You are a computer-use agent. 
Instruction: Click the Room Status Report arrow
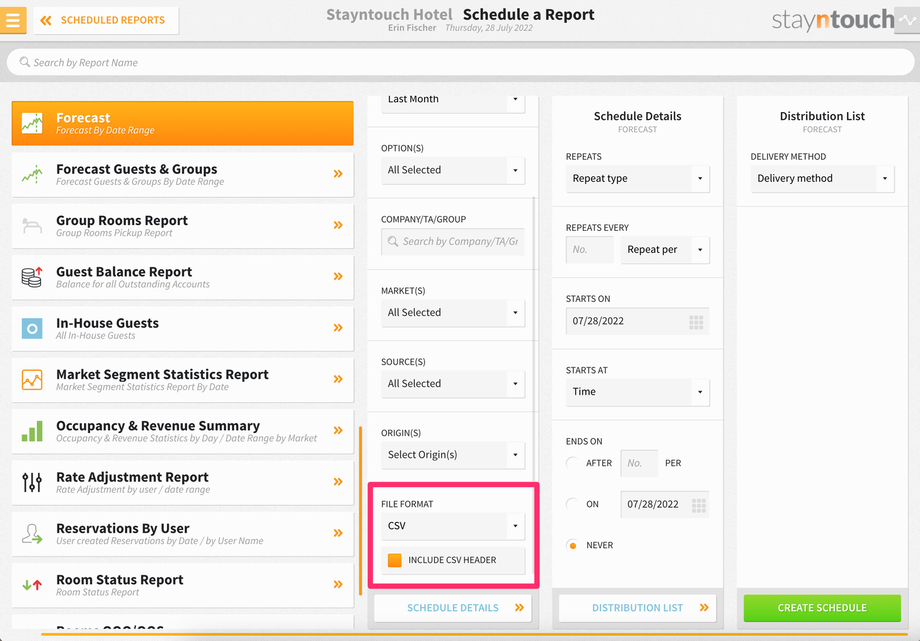(x=338, y=584)
